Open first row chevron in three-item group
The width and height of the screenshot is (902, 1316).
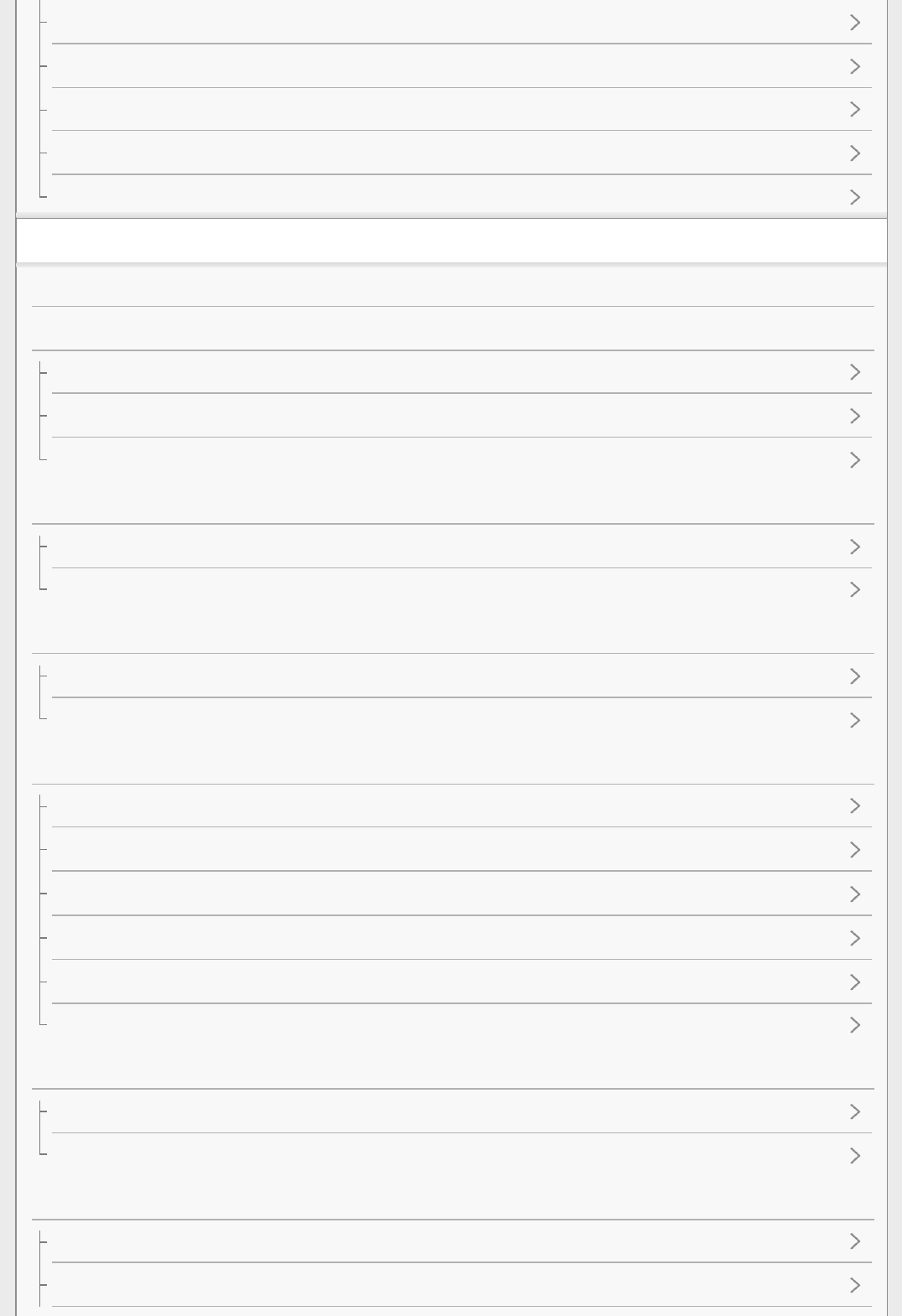pyautogui.click(x=854, y=372)
